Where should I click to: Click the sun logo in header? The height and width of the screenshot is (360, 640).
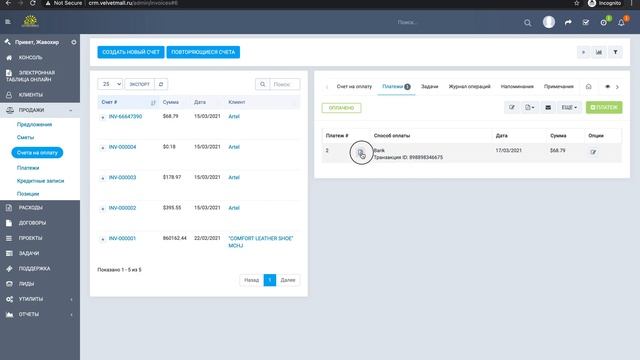pyautogui.click(x=30, y=21)
